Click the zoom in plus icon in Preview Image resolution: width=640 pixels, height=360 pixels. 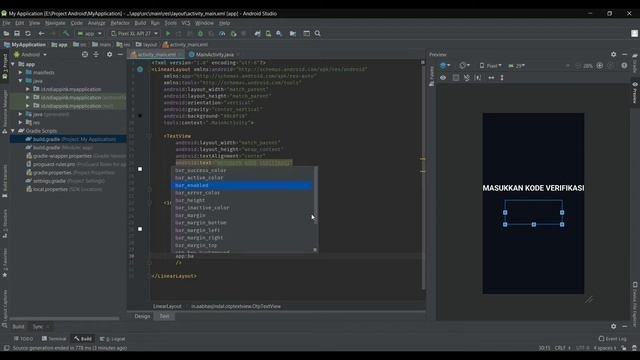coord(600,66)
